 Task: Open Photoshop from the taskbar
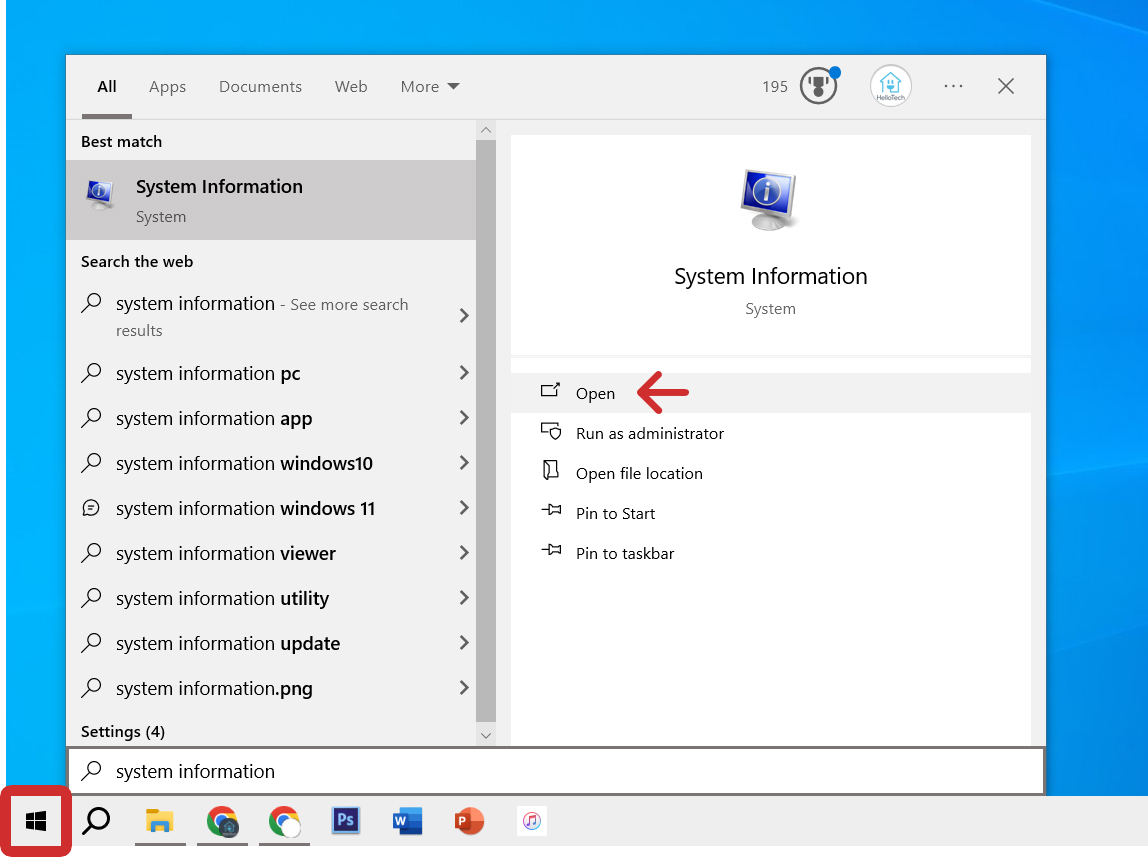pos(345,820)
